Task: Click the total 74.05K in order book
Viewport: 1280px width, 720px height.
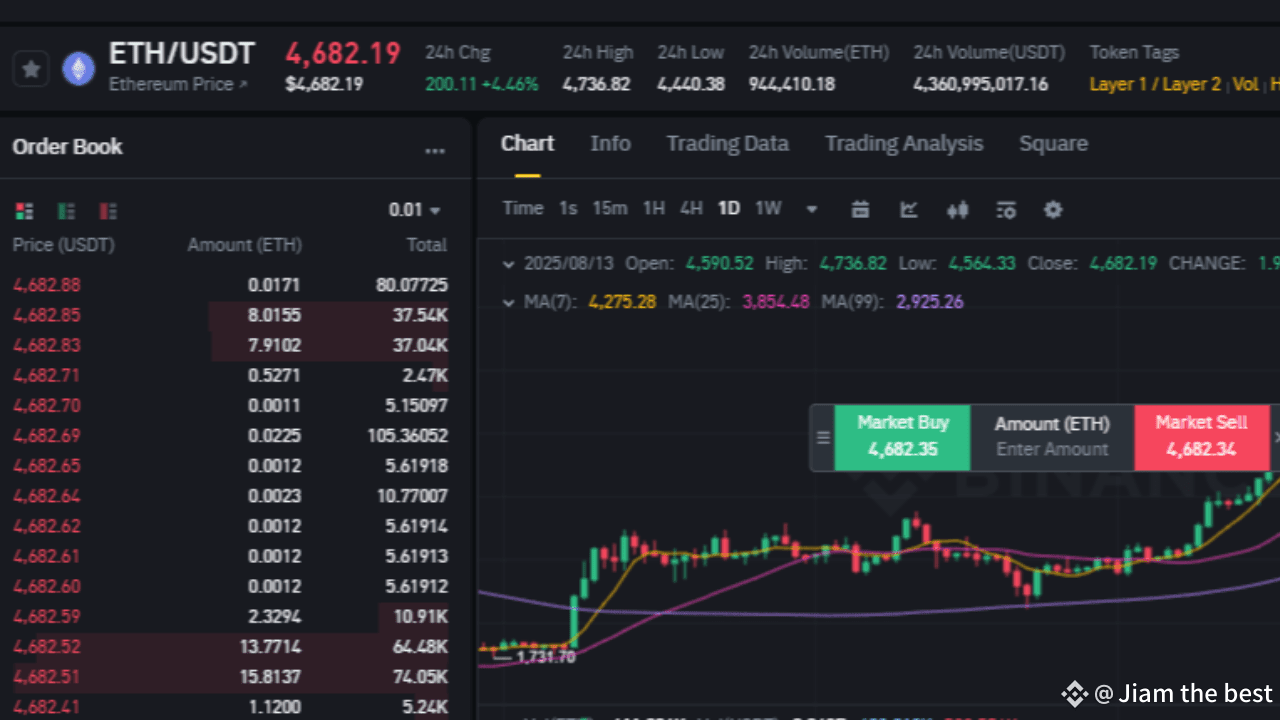Action: [420, 676]
